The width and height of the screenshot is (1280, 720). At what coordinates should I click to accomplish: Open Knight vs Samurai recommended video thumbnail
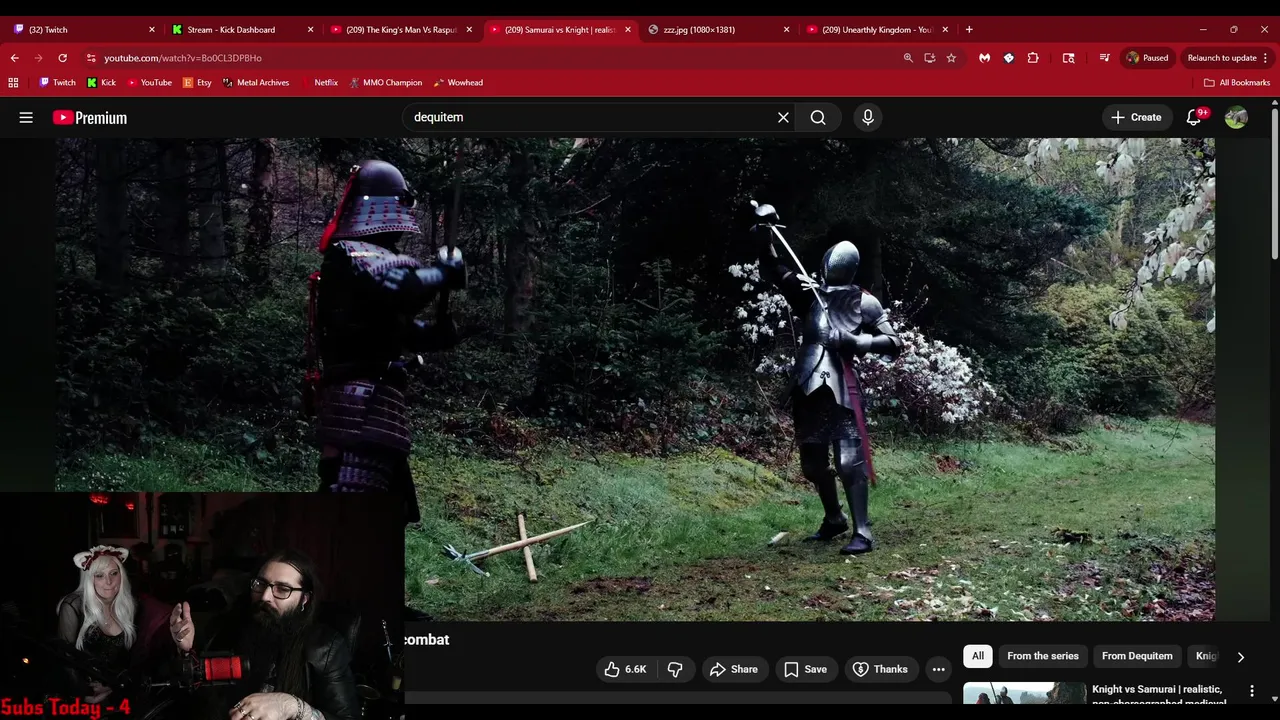pos(1024,693)
